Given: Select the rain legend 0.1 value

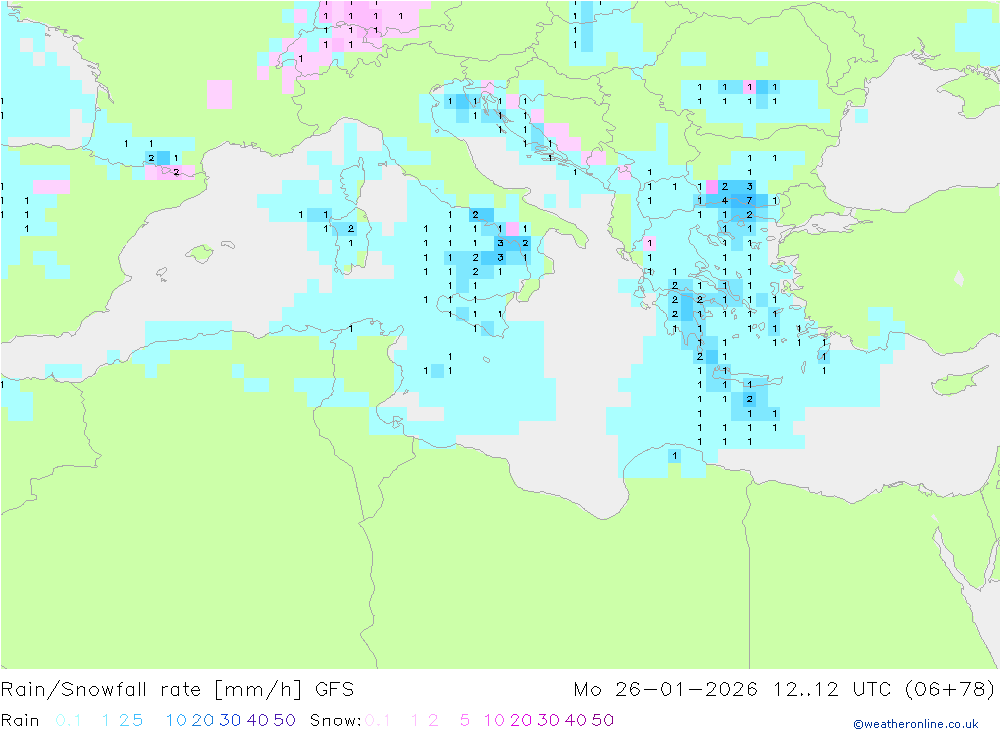Looking at the screenshot, I should [x=68, y=720].
